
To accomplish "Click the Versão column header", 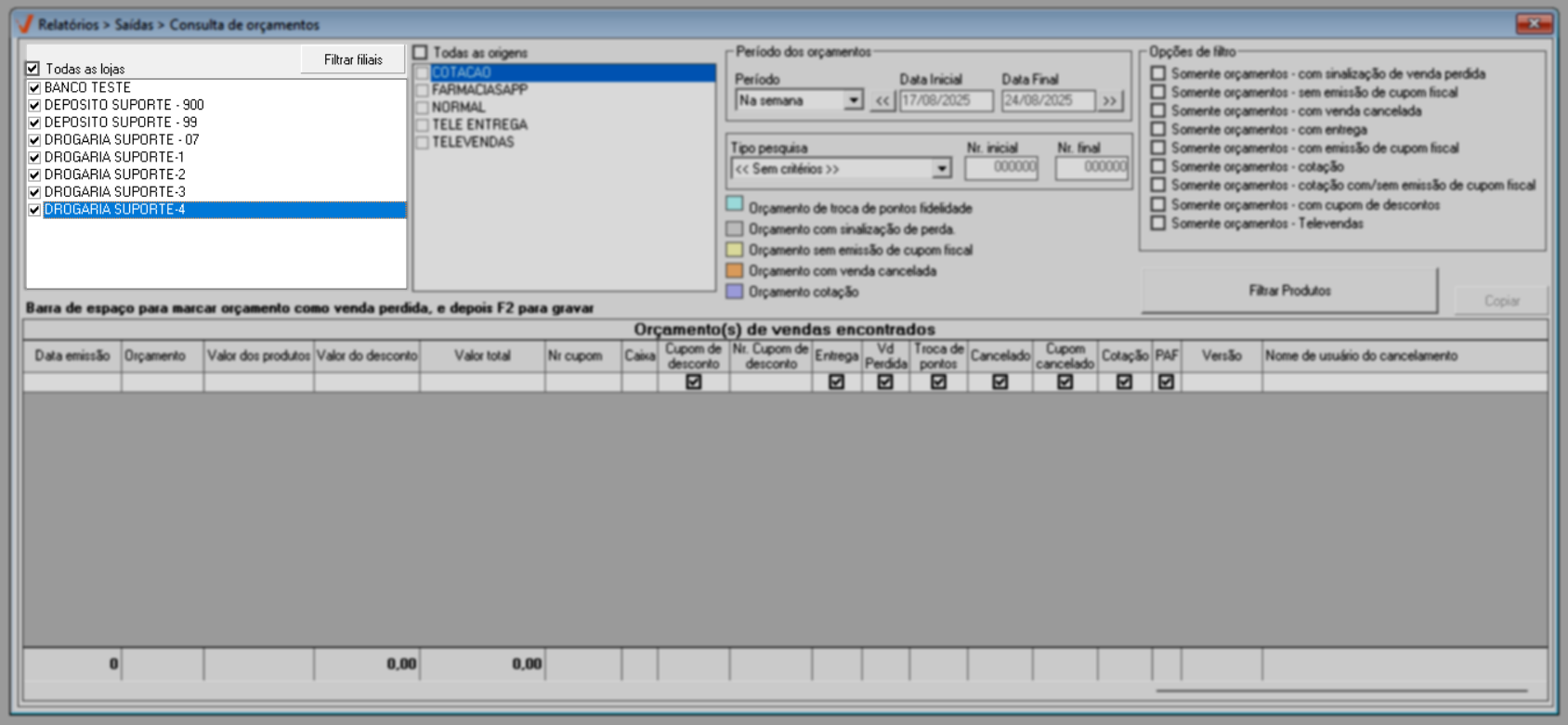I will click(x=1222, y=356).
